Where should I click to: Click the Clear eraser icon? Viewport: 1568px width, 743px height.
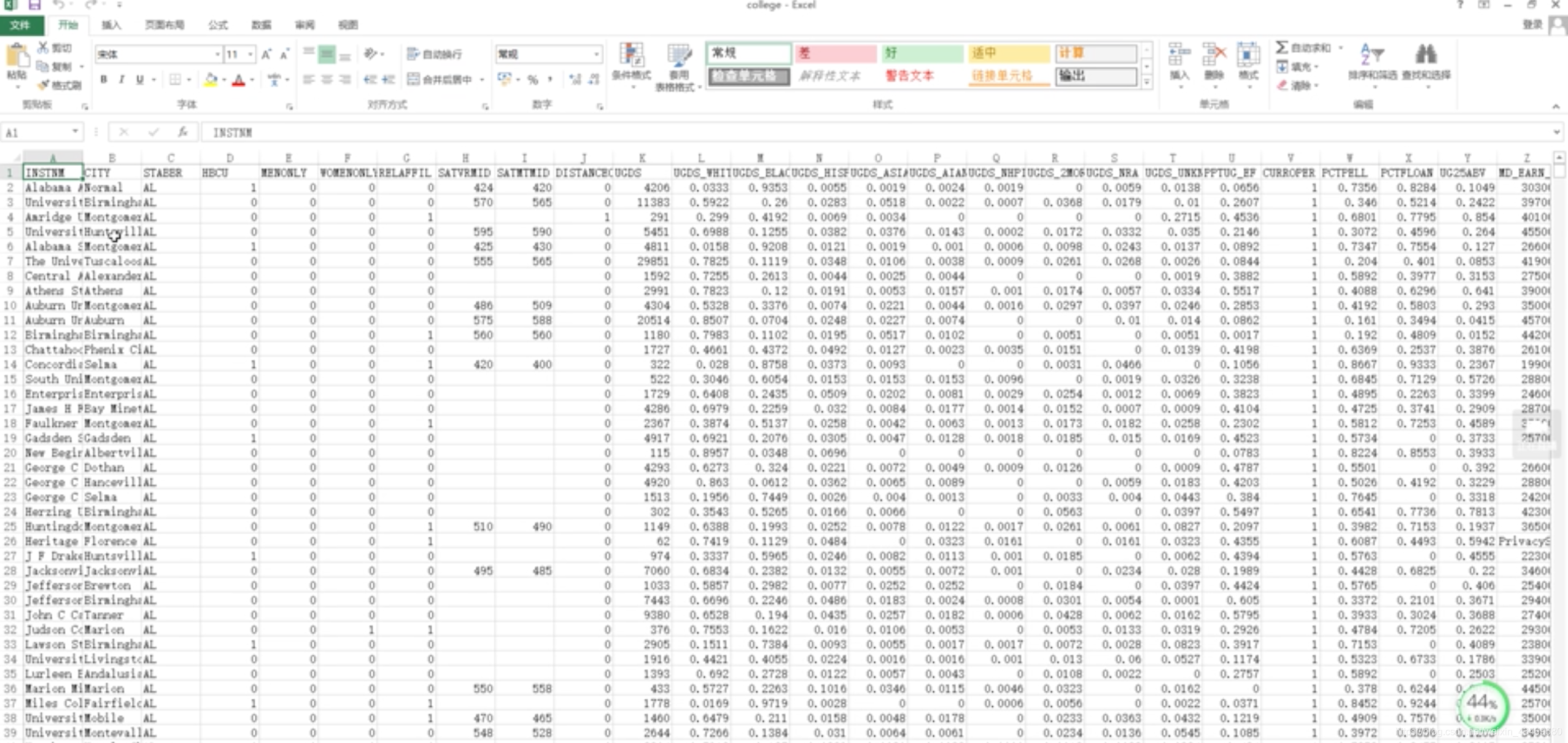[1282, 85]
